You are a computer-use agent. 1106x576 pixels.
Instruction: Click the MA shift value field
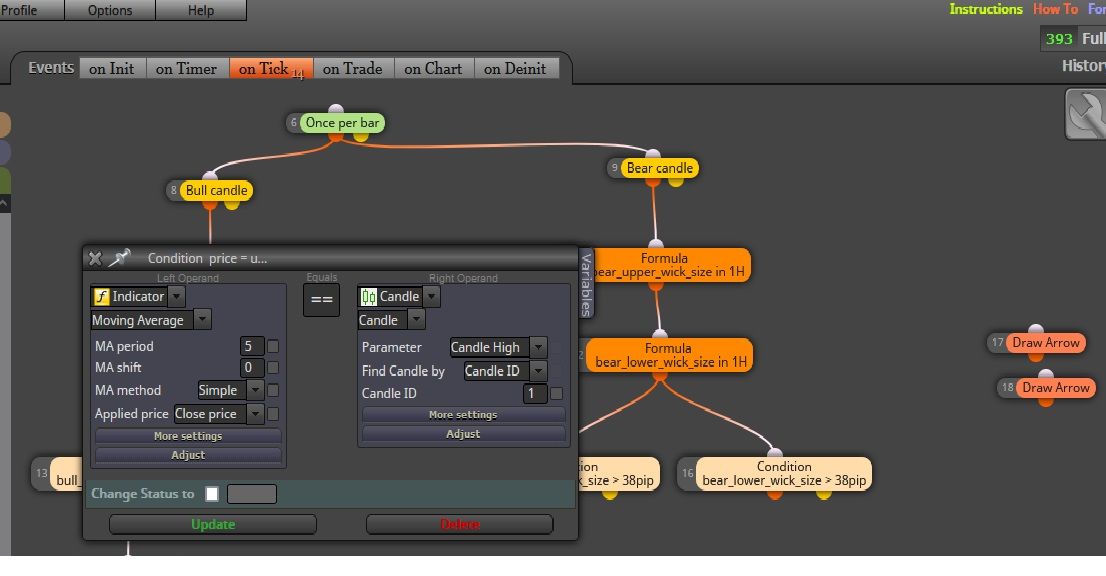(x=253, y=367)
